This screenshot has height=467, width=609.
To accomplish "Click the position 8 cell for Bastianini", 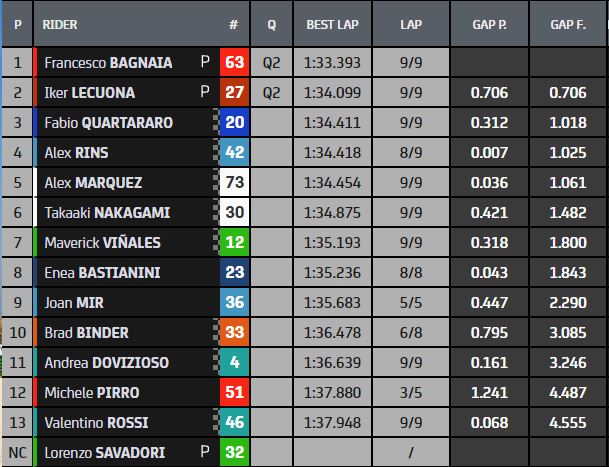I will 16,272.
